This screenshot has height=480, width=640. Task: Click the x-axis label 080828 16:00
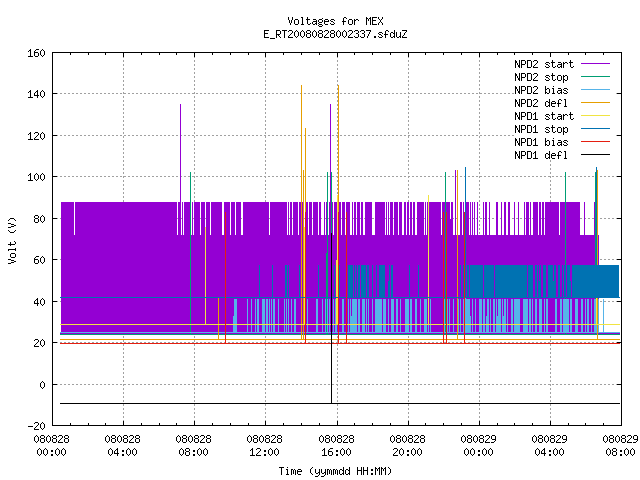(336, 446)
